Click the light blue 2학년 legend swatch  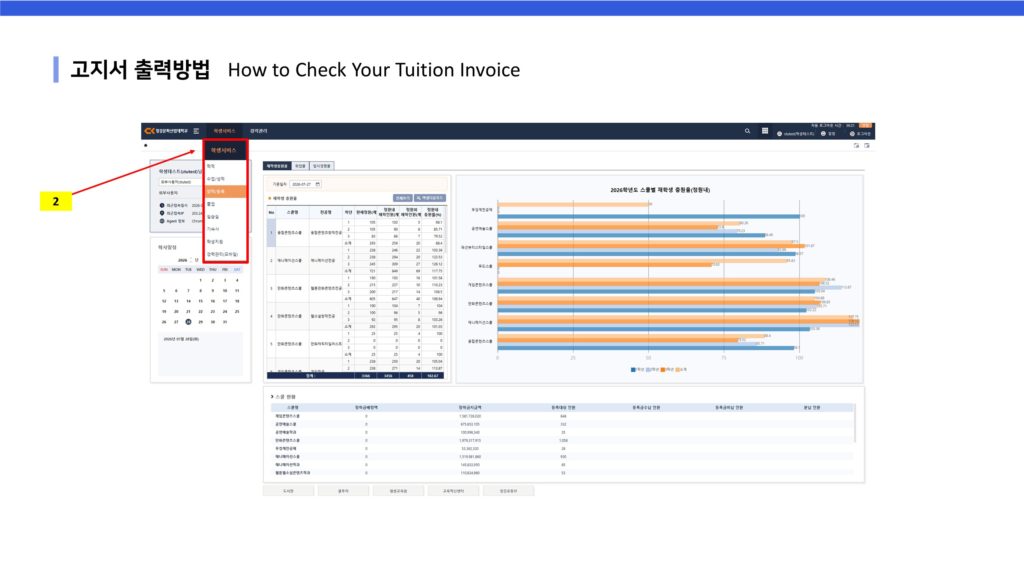648,370
